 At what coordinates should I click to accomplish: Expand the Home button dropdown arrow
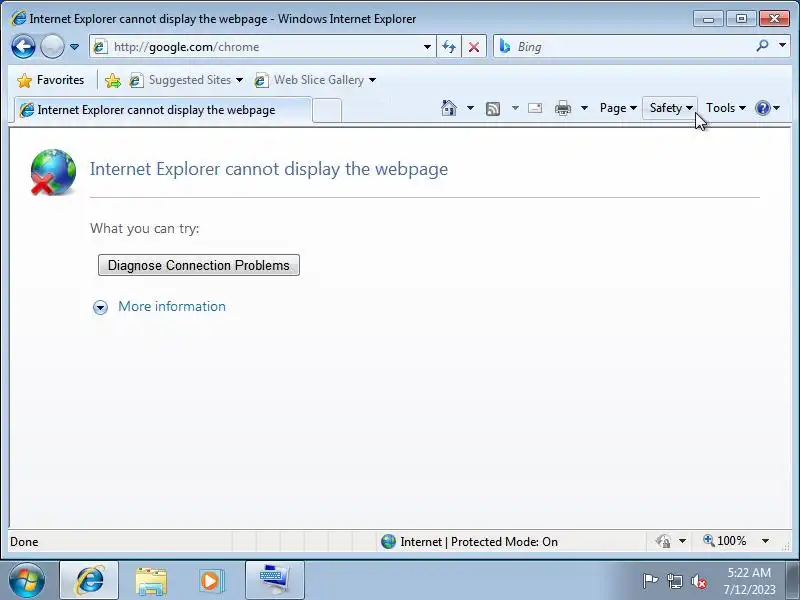point(470,108)
